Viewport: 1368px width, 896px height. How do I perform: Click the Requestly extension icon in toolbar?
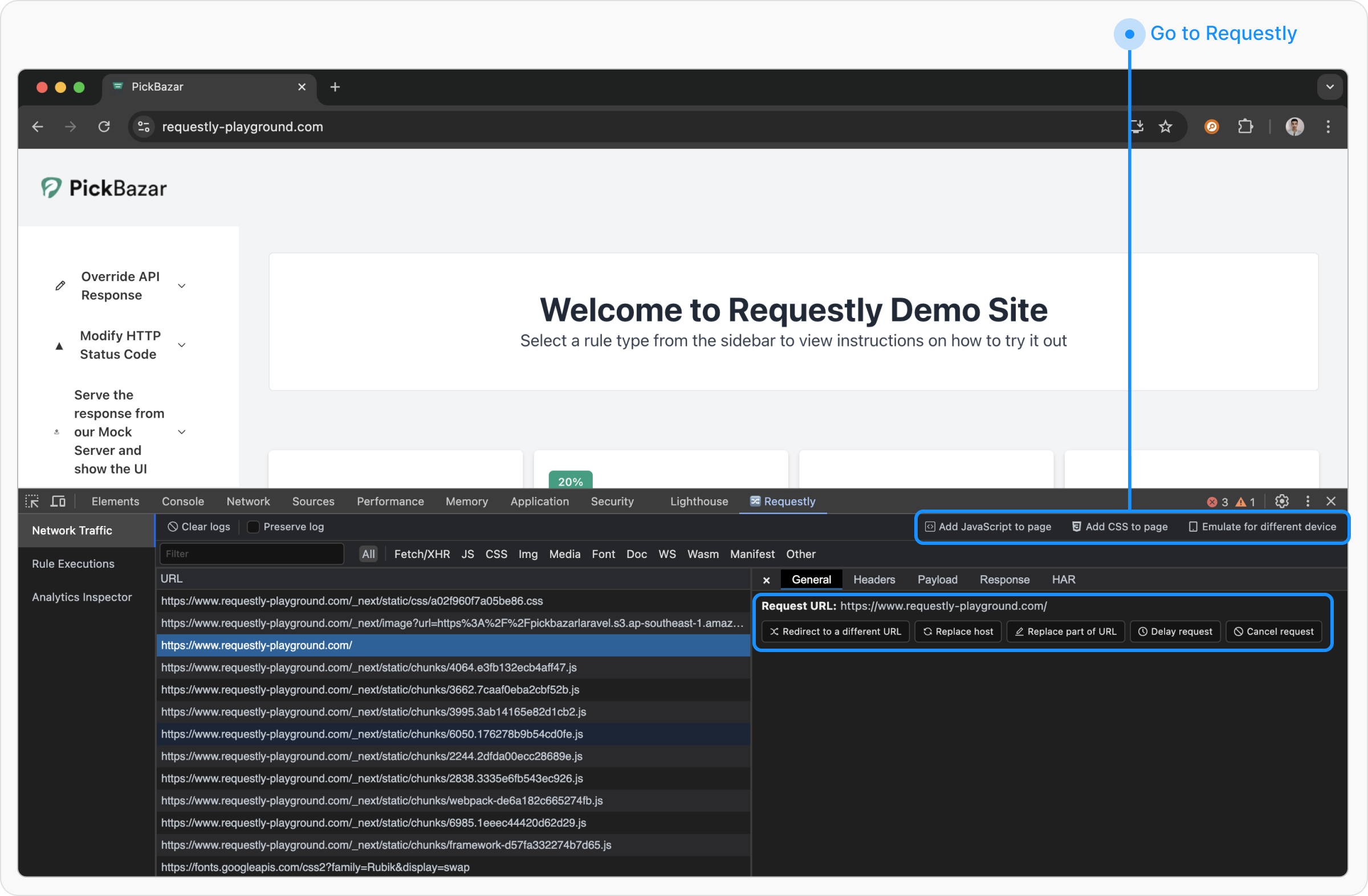tap(1211, 127)
